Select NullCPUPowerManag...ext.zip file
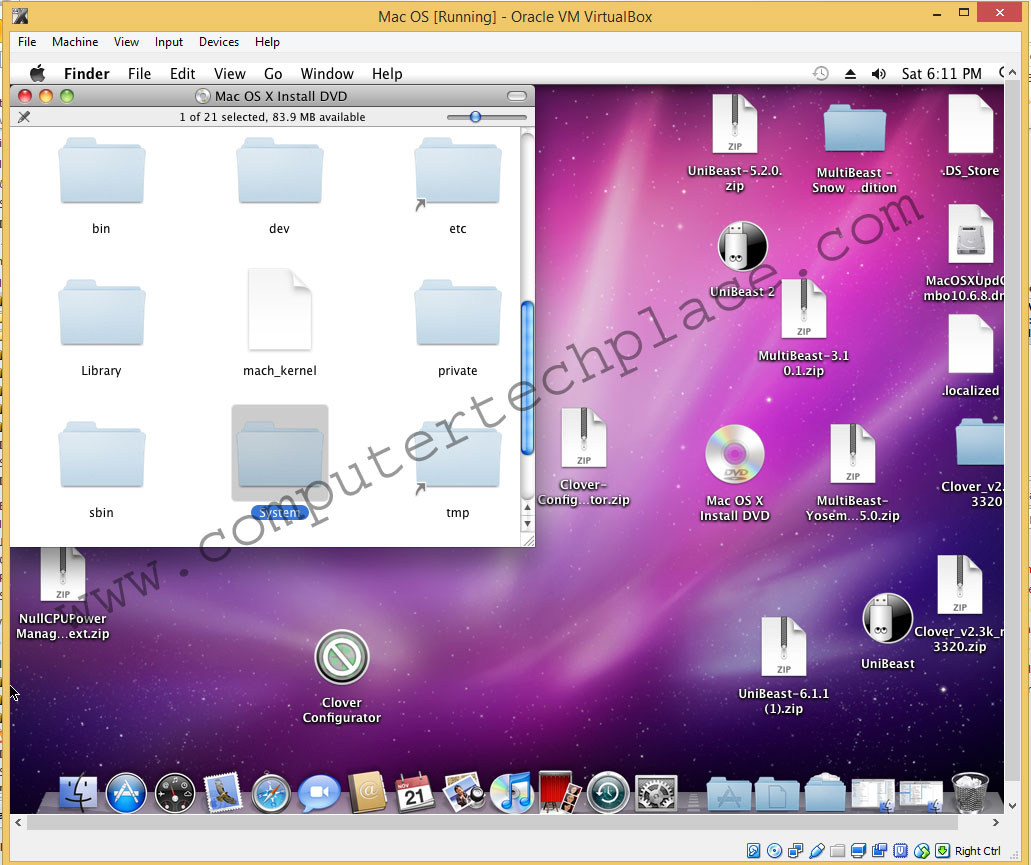Image resolution: width=1031 pixels, height=865 pixels. (x=62, y=574)
